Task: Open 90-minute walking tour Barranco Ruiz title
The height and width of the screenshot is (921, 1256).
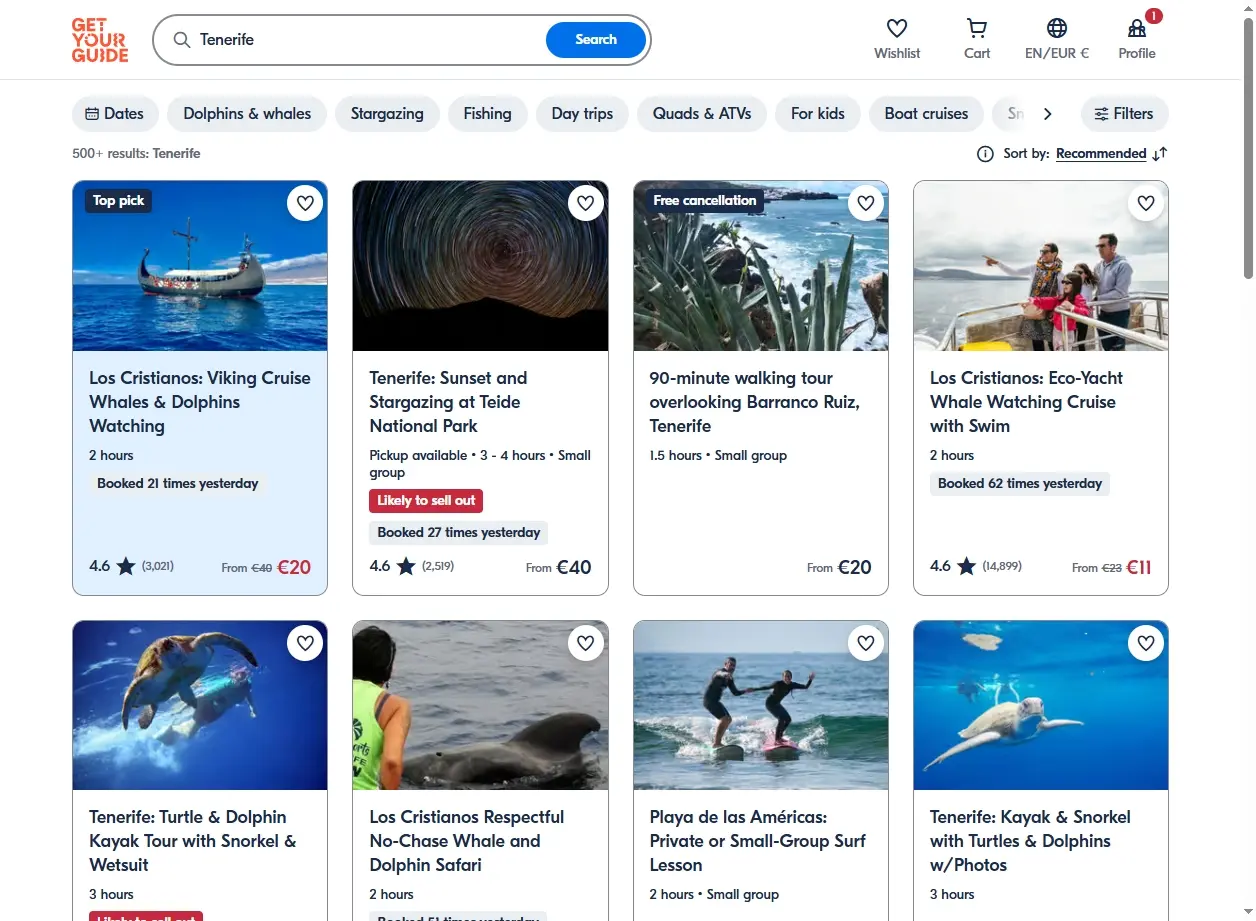Action: coord(755,402)
